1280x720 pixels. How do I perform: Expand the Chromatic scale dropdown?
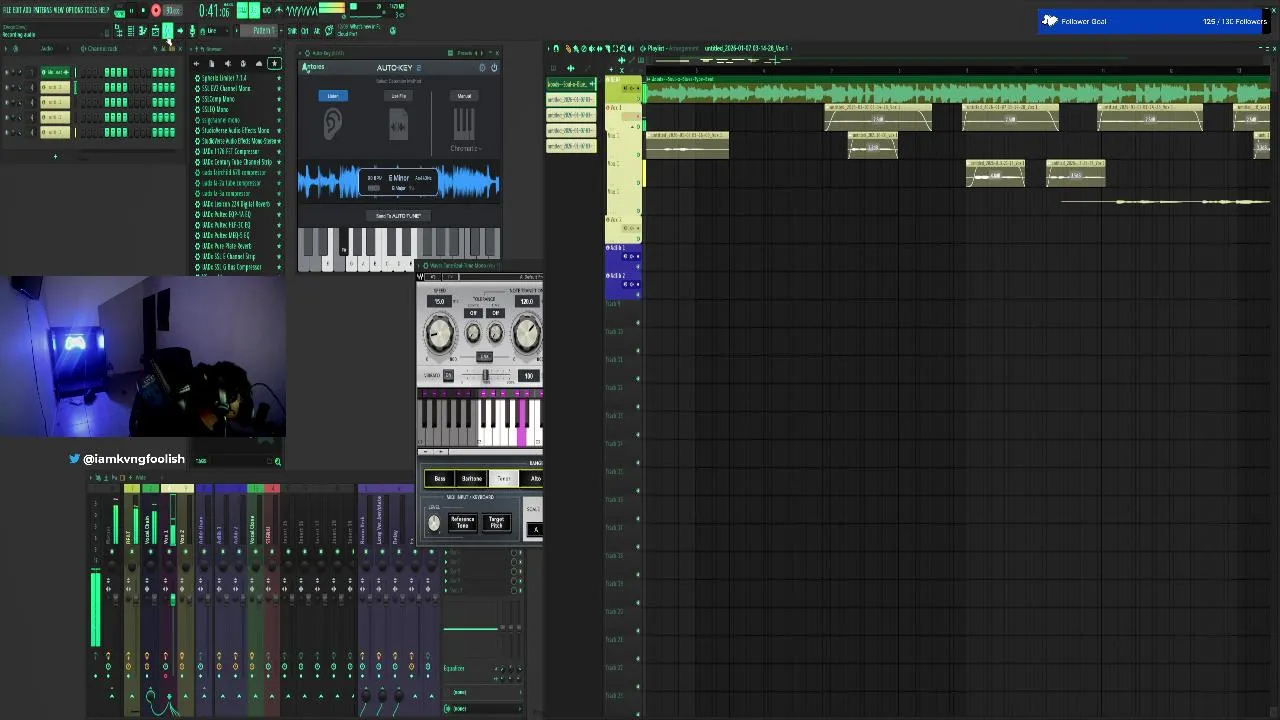click(x=466, y=149)
